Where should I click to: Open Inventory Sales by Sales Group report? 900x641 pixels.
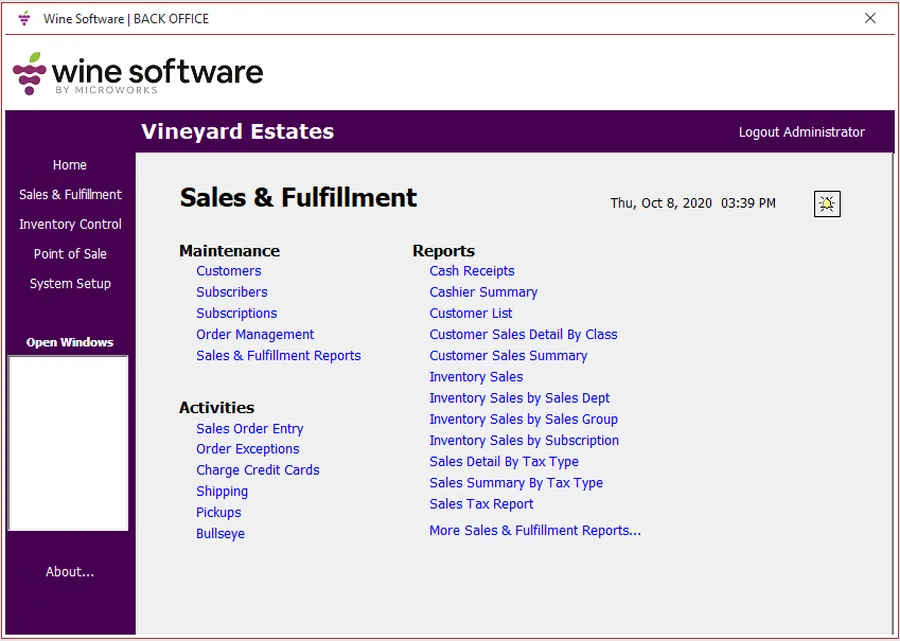click(x=523, y=419)
